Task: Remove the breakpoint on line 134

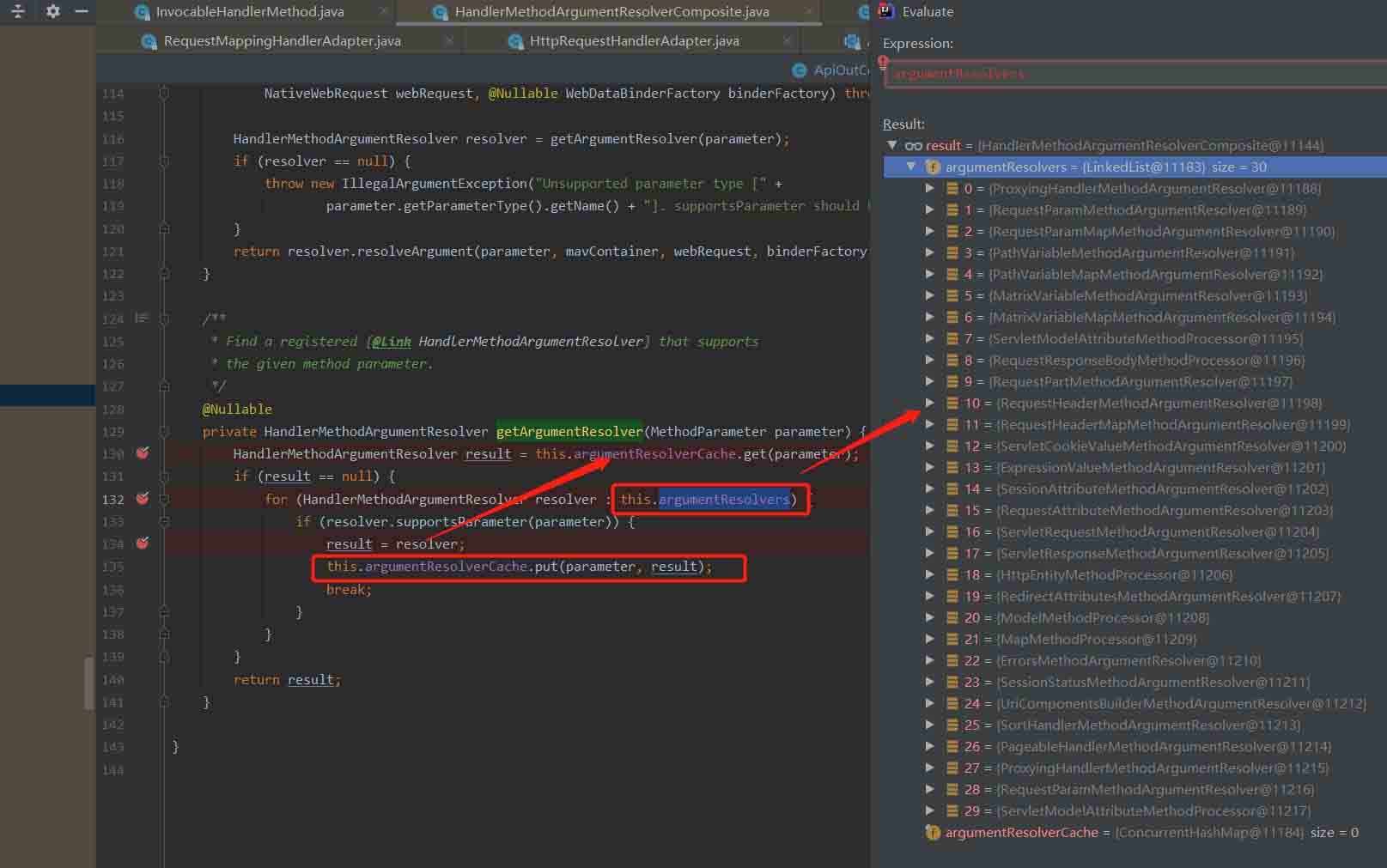Action: pyautogui.click(x=143, y=543)
